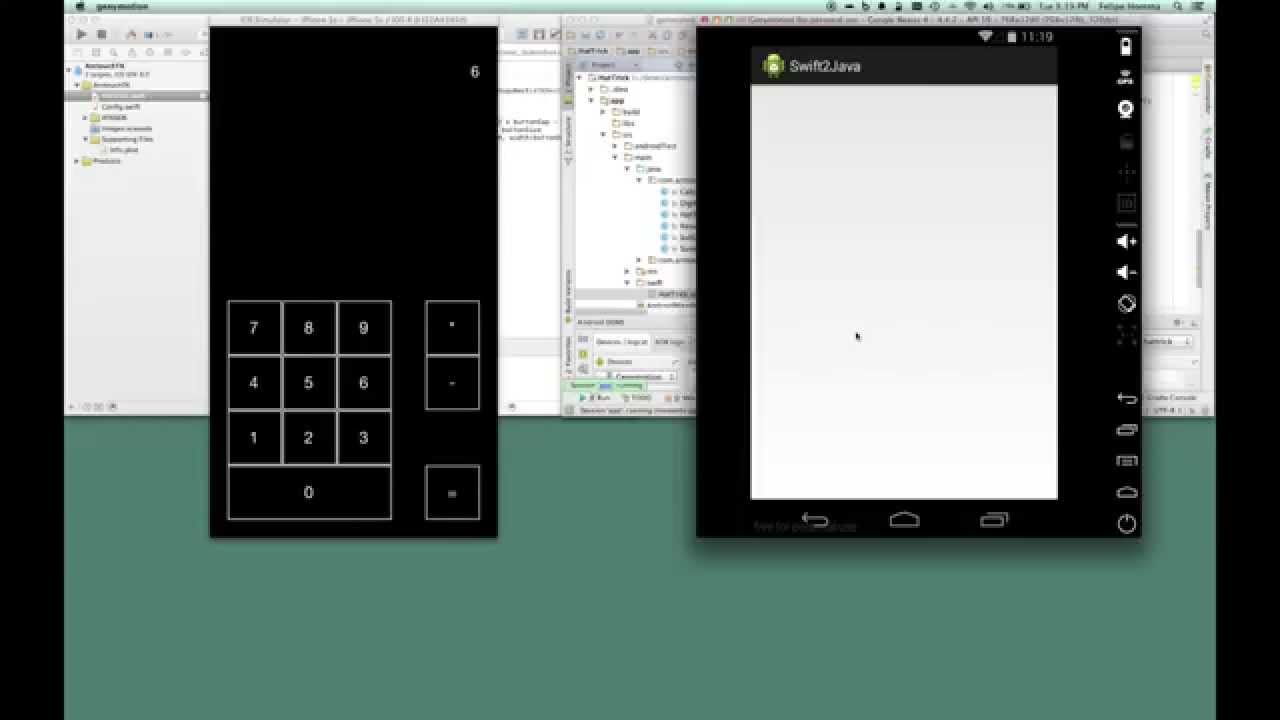Tap the Android home navigation button
Image resolution: width=1280 pixels, height=720 pixels.
click(904, 520)
